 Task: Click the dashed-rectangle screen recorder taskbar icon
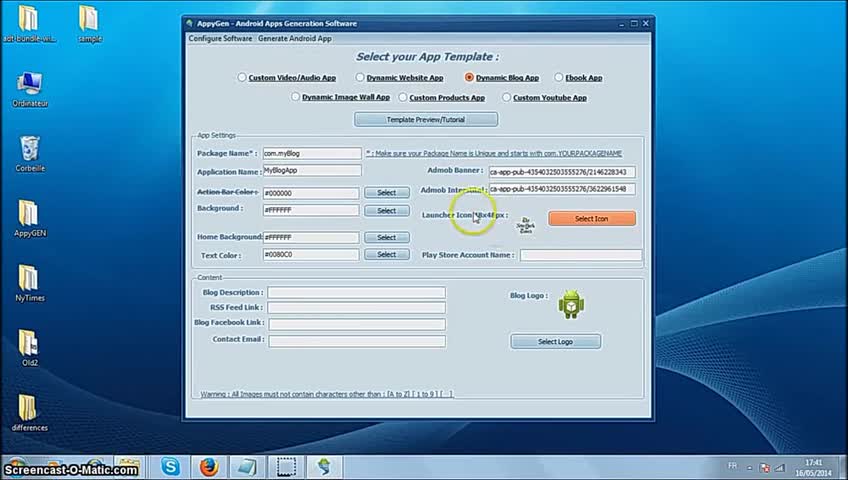286,466
